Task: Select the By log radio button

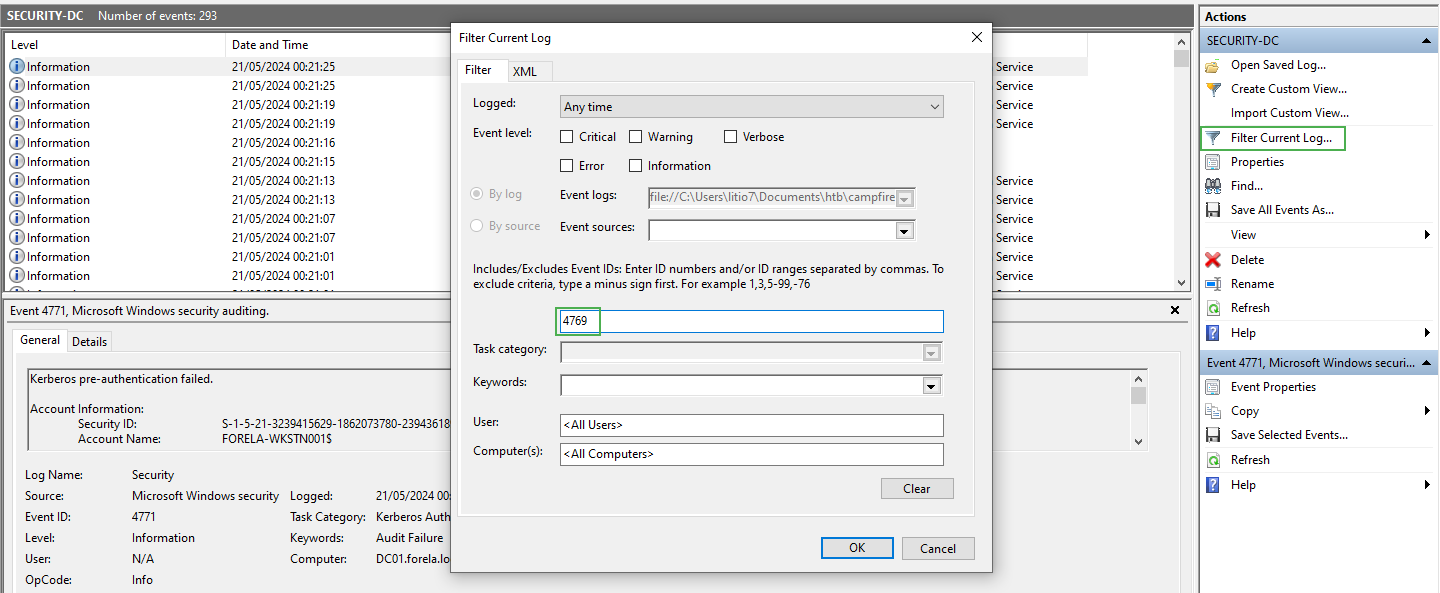Action: pyautogui.click(x=476, y=194)
